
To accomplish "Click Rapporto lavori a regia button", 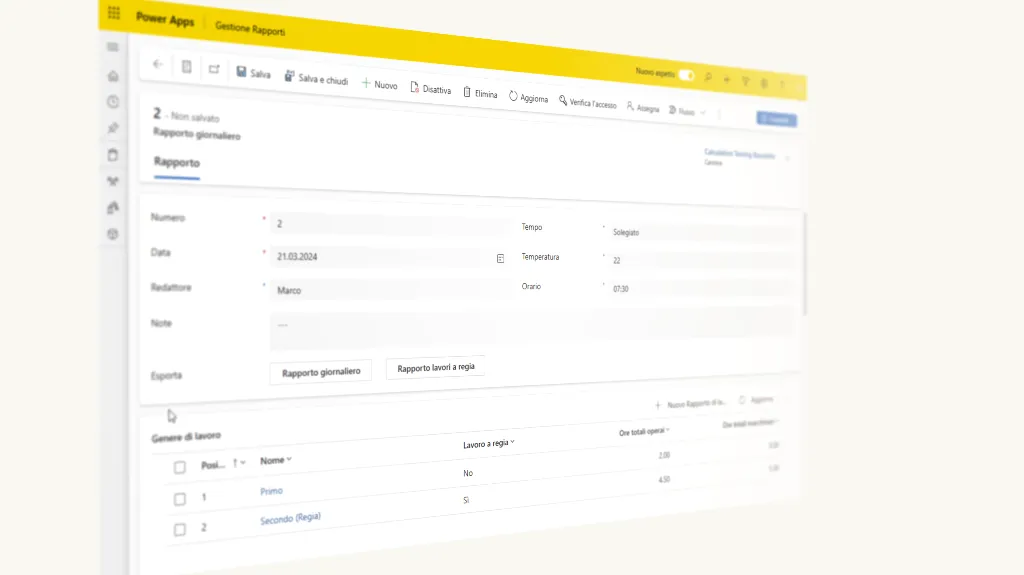I will pos(436,367).
